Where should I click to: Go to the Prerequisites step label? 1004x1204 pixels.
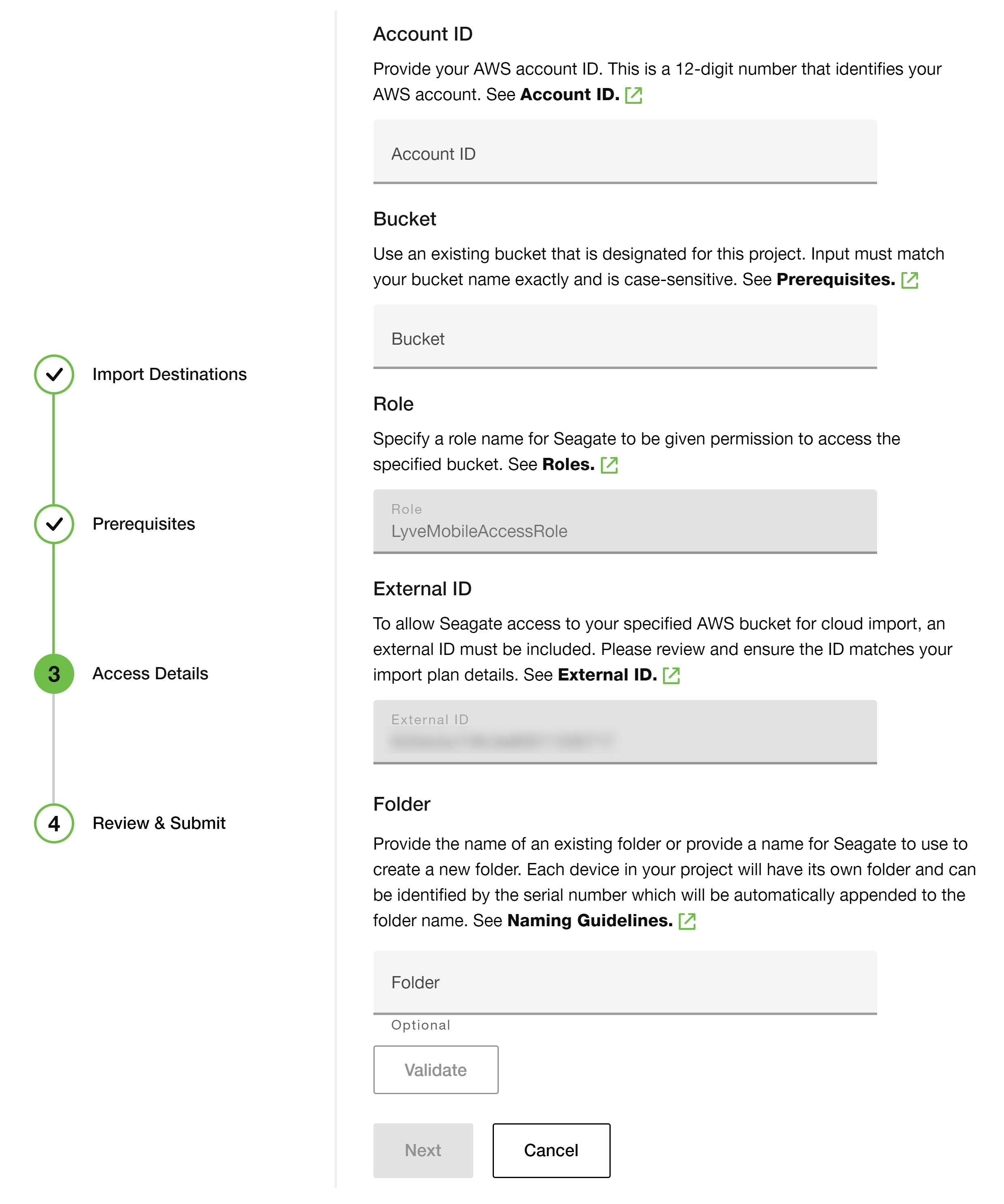144,524
